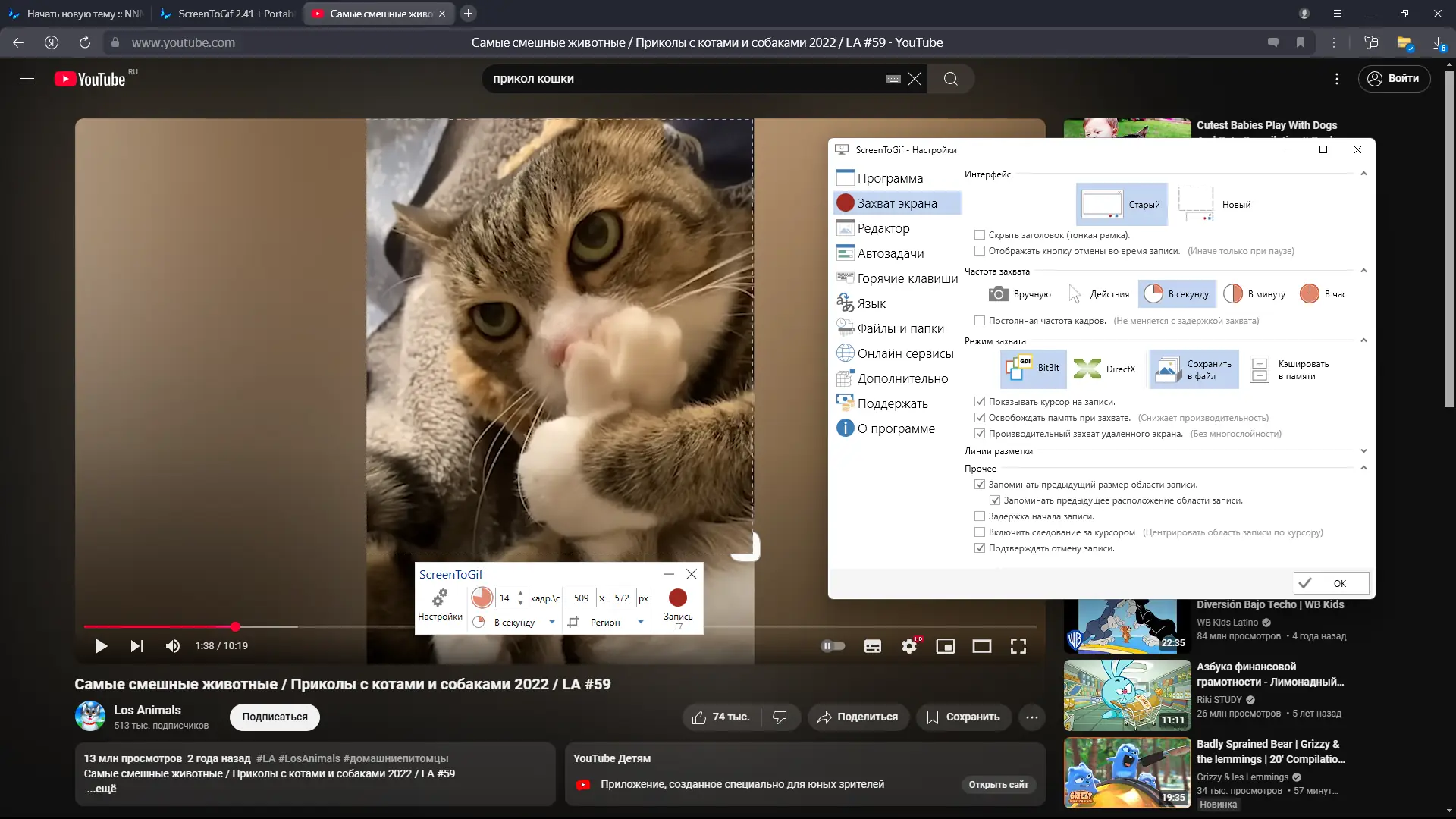
Task: Open the Editor settings tab
Action: point(883,228)
